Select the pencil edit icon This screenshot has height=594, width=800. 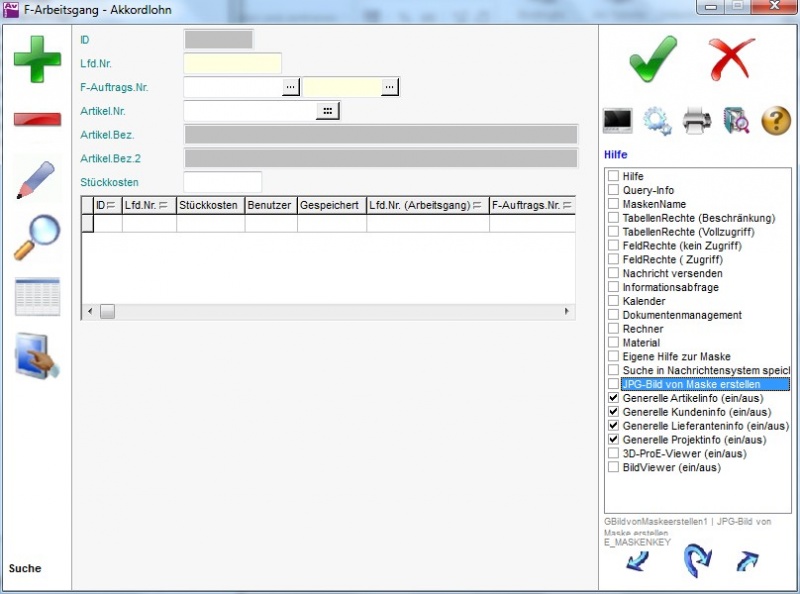click(x=36, y=179)
